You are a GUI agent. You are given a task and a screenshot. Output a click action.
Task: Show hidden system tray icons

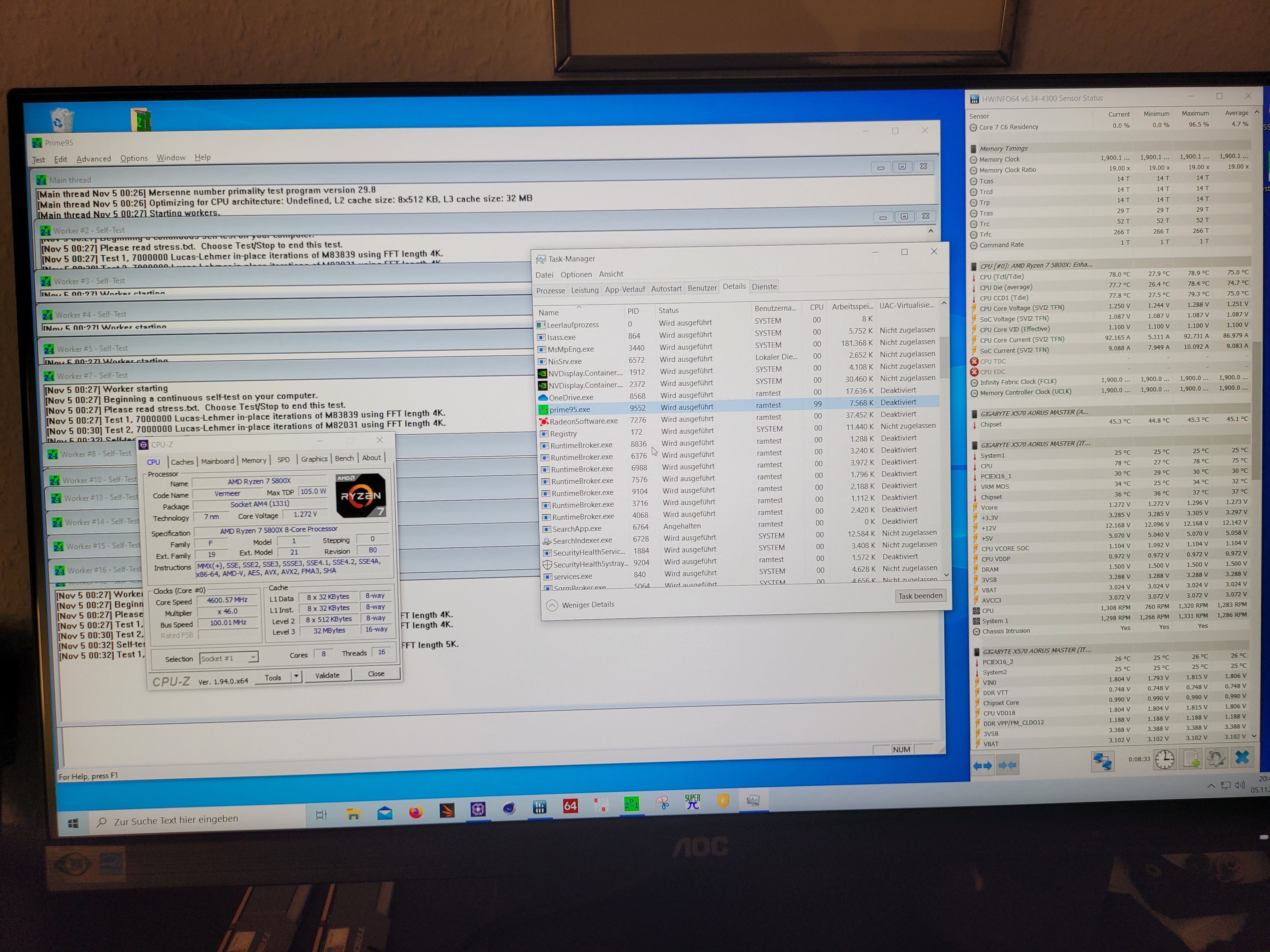coord(1211,786)
